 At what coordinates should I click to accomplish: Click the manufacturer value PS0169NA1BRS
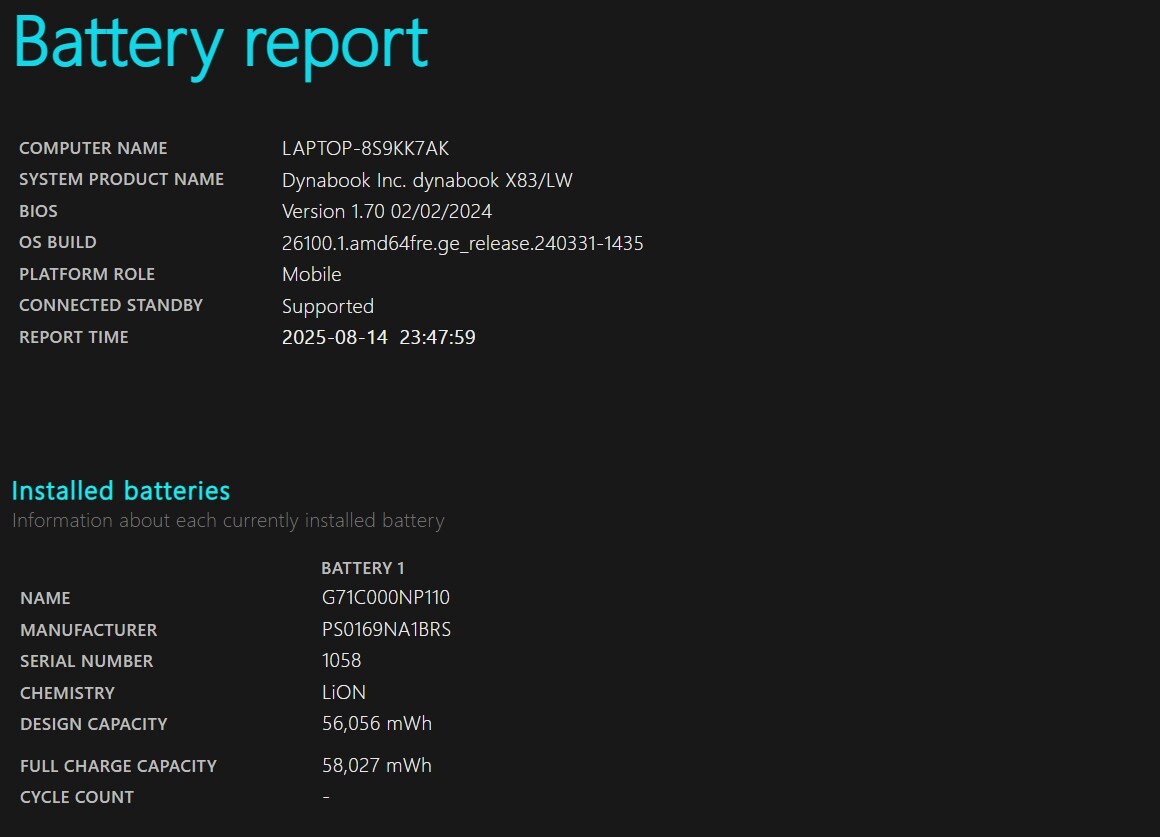point(386,630)
